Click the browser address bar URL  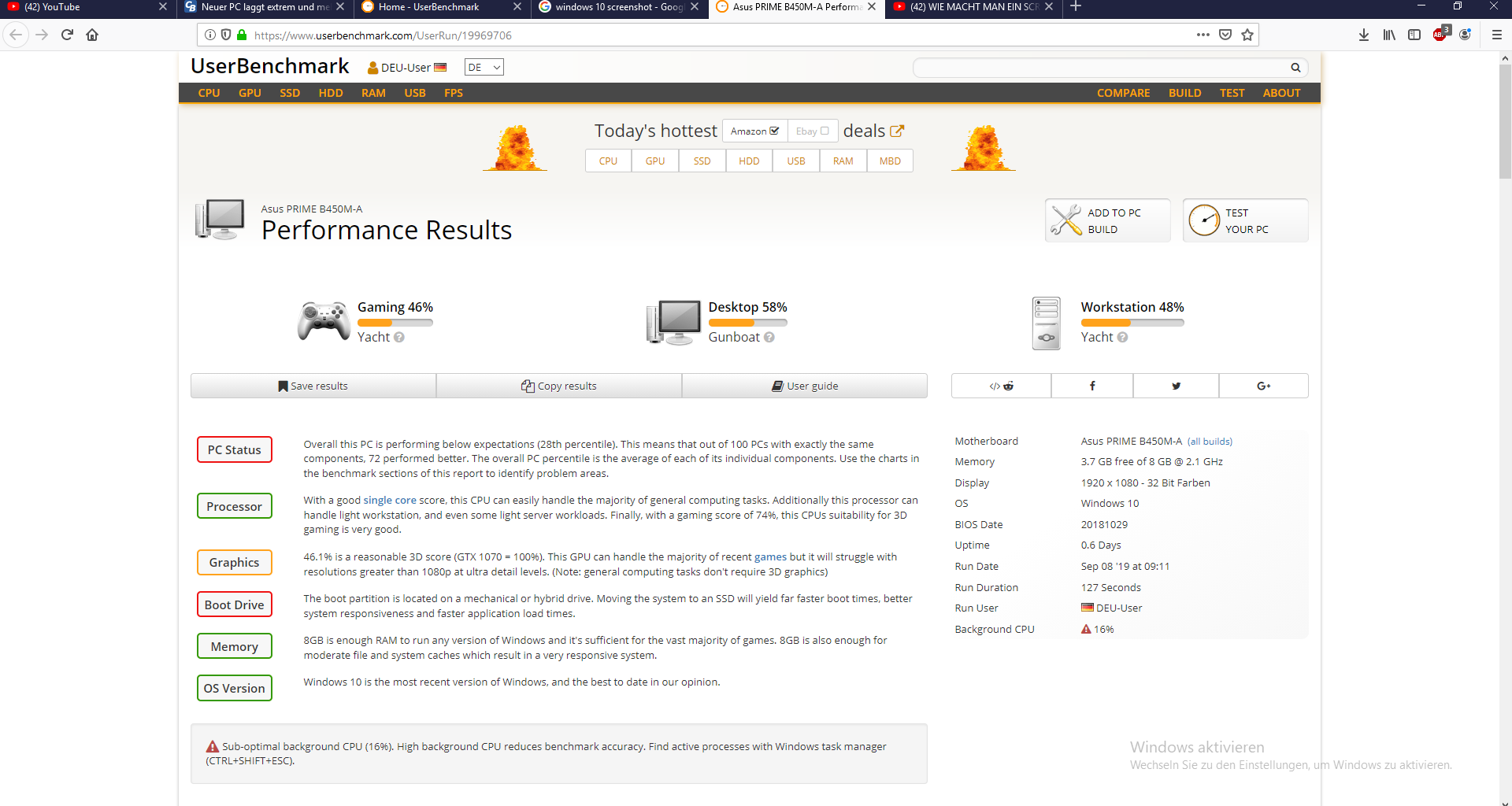(x=383, y=35)
